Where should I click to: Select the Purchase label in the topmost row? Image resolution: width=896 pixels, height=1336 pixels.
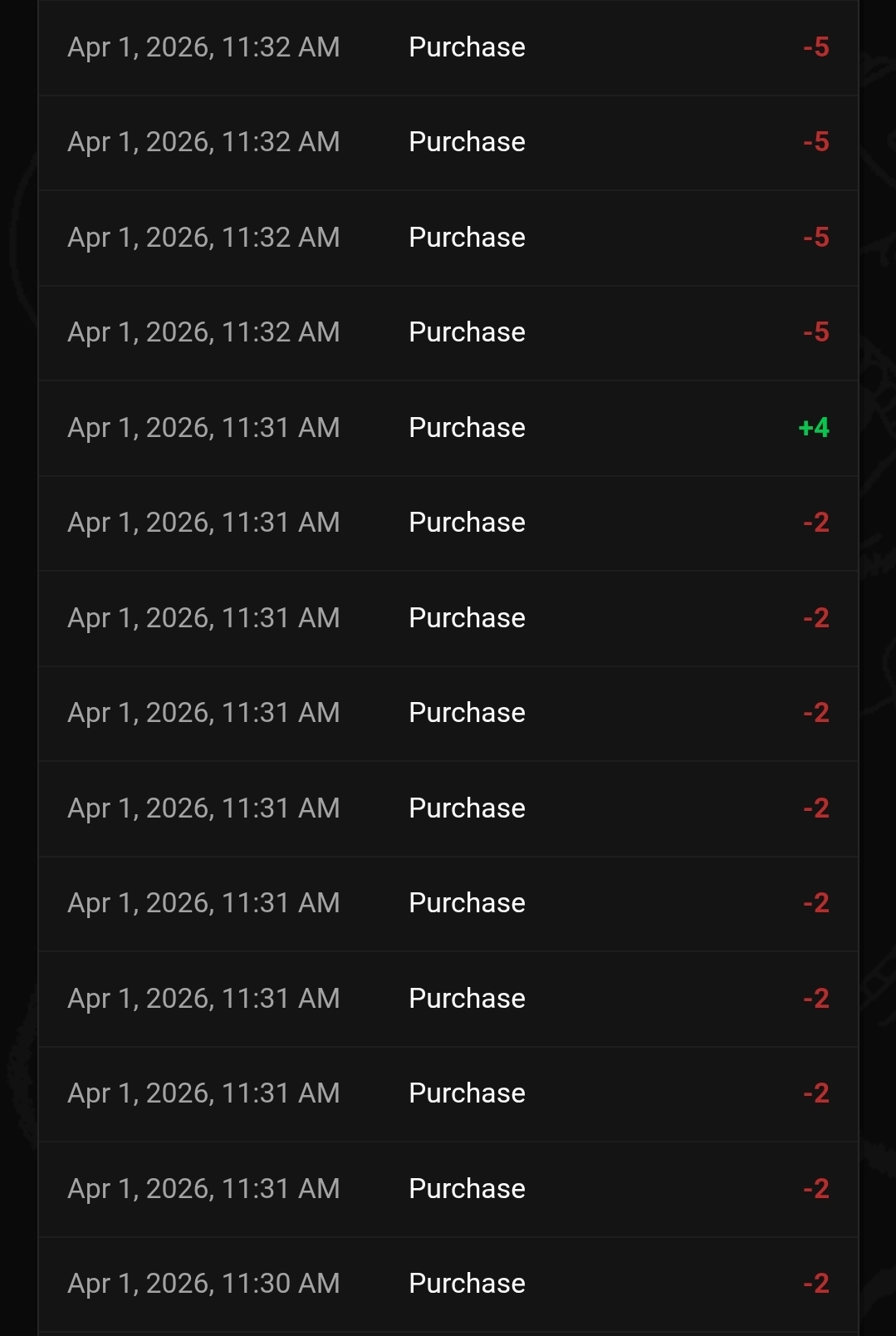[467, 47]
